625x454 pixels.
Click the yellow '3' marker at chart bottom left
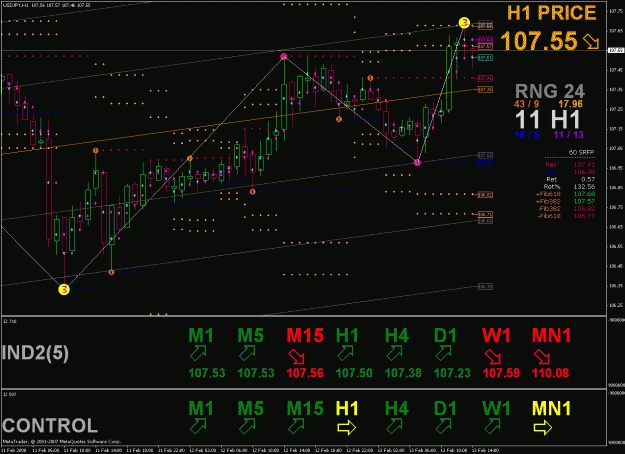64,289
